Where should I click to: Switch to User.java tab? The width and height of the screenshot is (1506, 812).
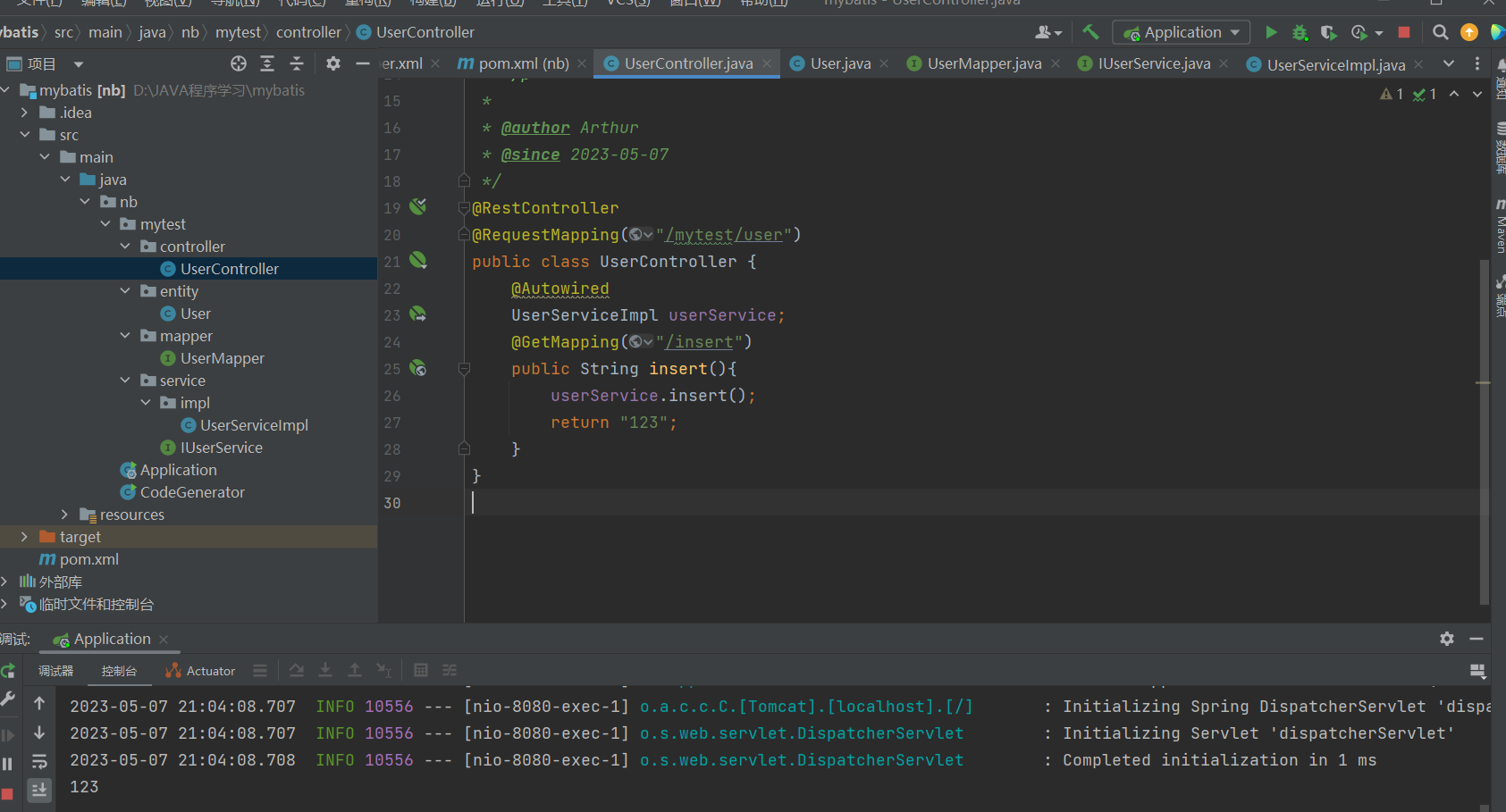coord(839,63)
